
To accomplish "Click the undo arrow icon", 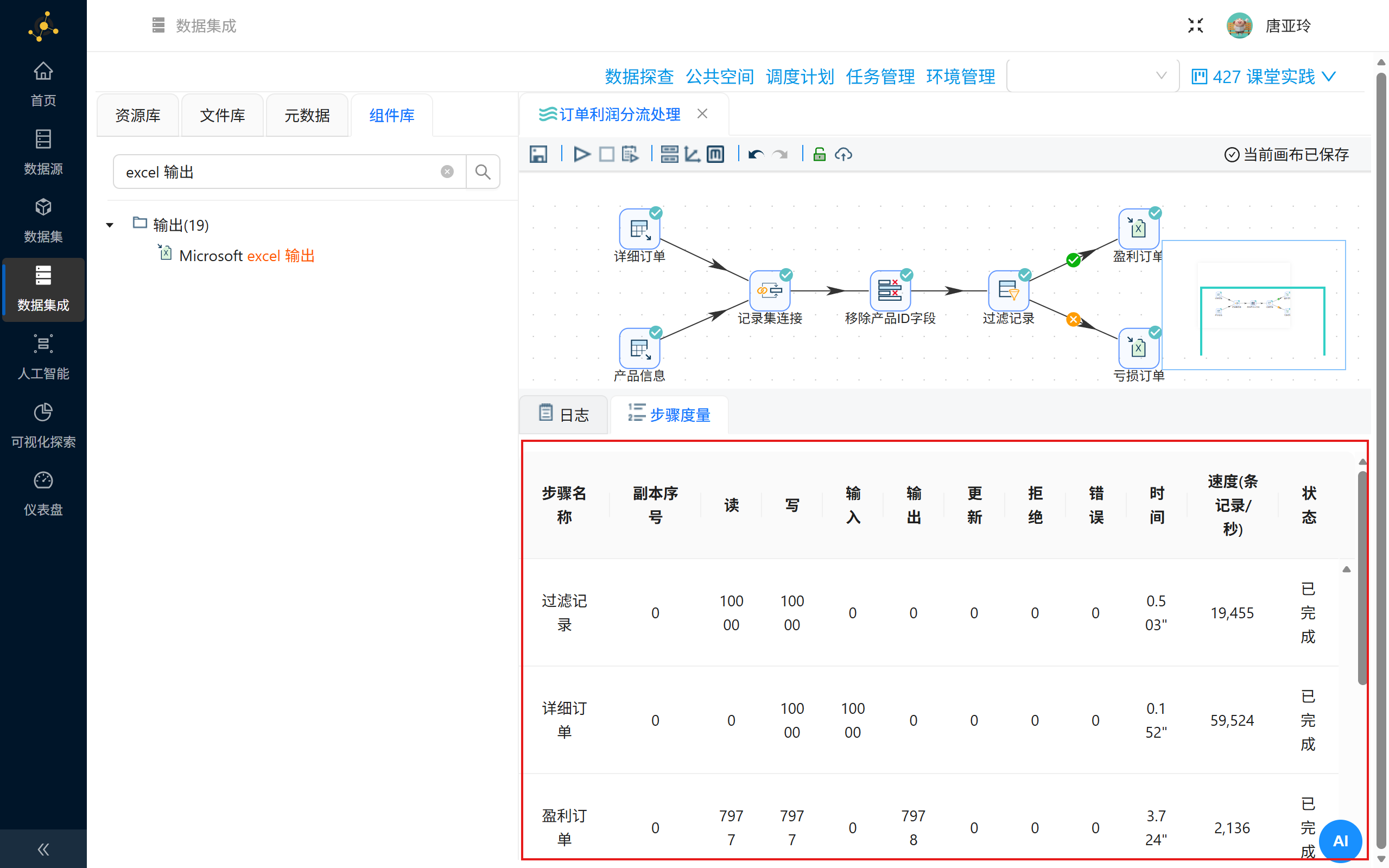I will coord(756,154).
